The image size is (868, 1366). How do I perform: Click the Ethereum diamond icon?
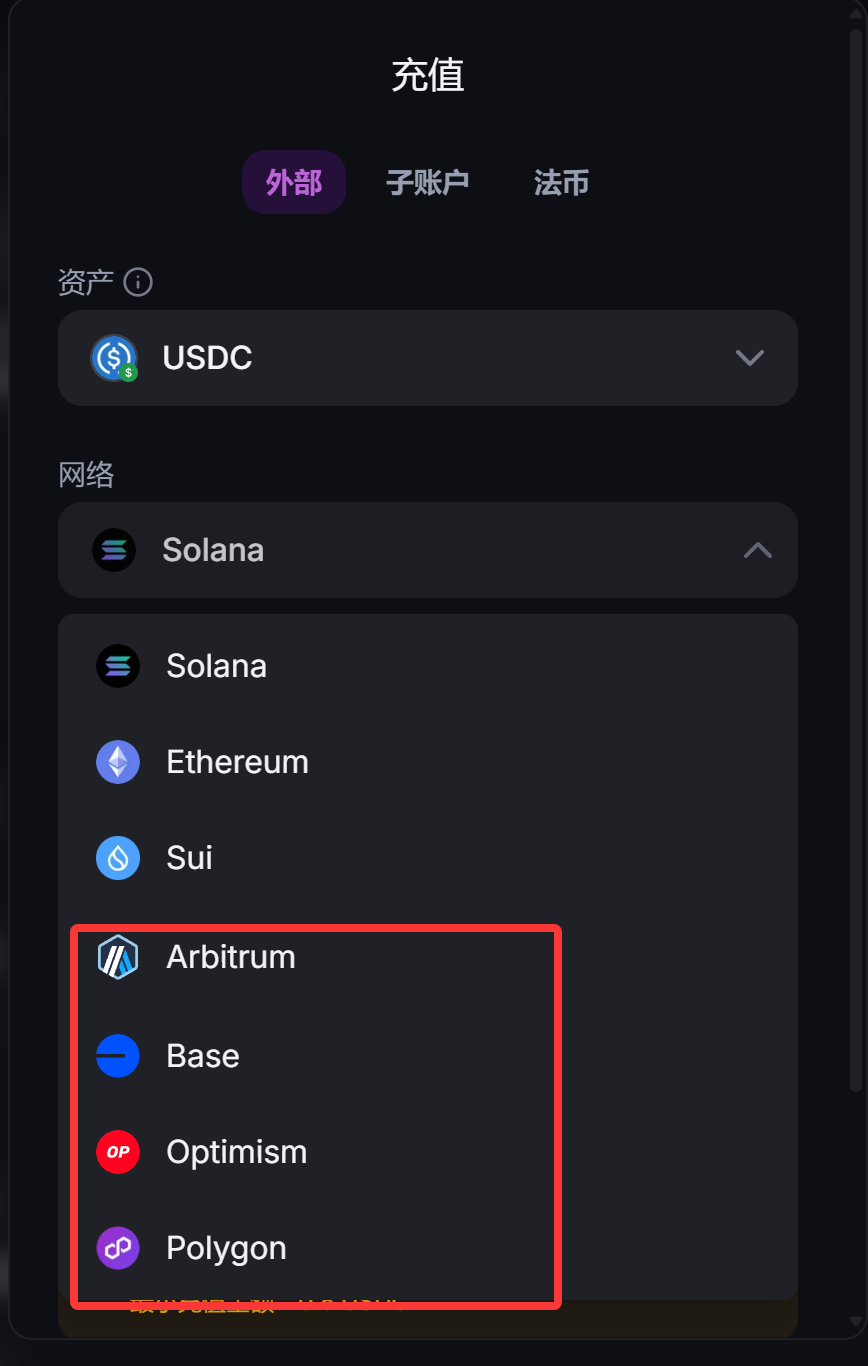coord(118,762)
